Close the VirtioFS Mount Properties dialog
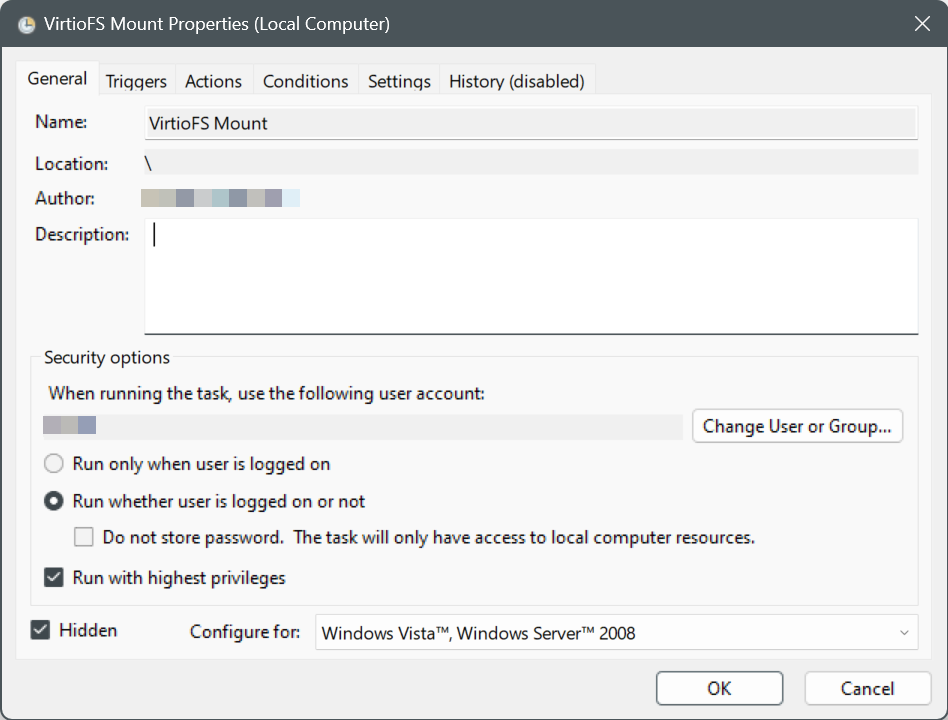The width and height of the screenshot is (948, 720). click(922, 24)
